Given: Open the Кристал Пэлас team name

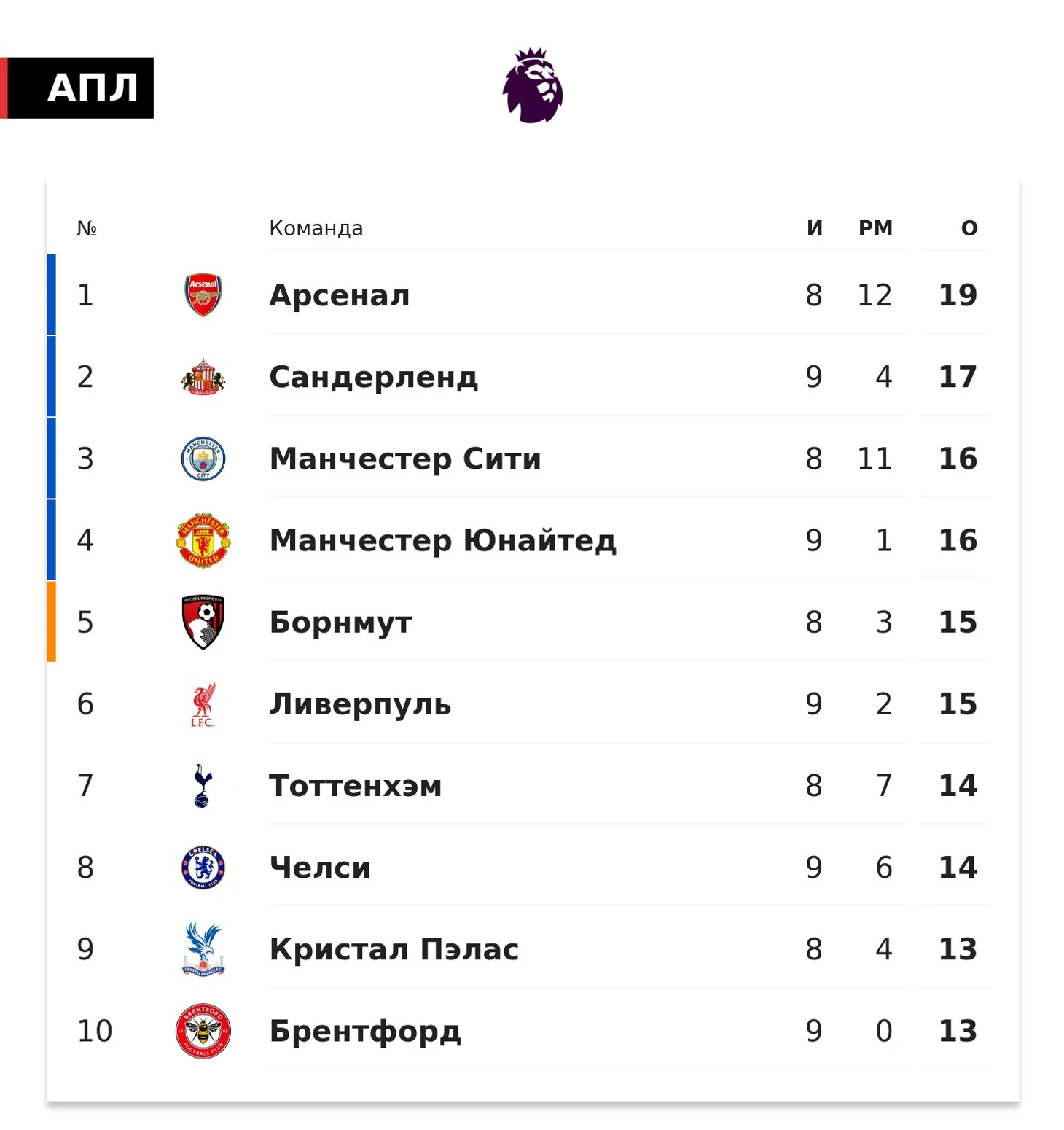Looking at the screenshot, I should [394, 949].
